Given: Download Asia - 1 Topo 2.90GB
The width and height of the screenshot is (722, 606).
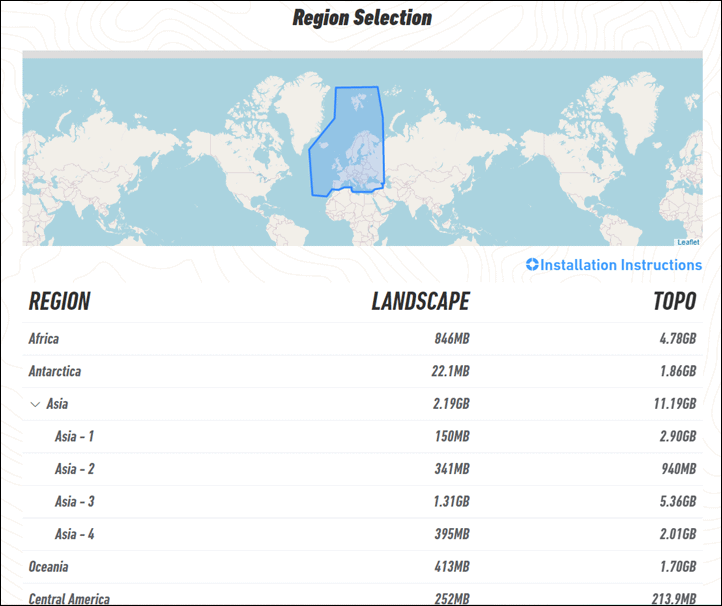Looking at the screenshot, I should point(678,436).
